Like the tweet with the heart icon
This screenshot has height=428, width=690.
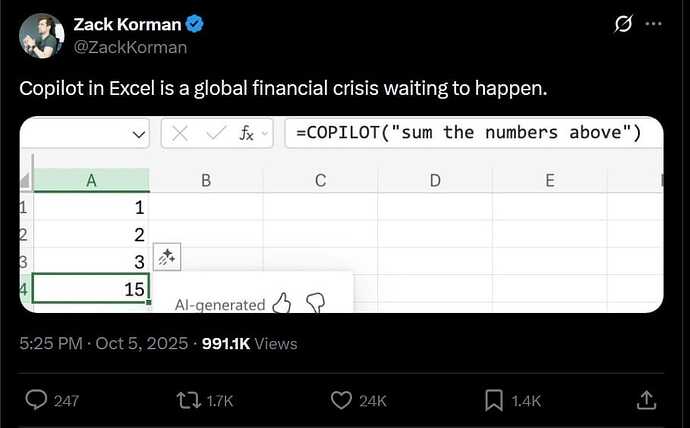point(342,400)
